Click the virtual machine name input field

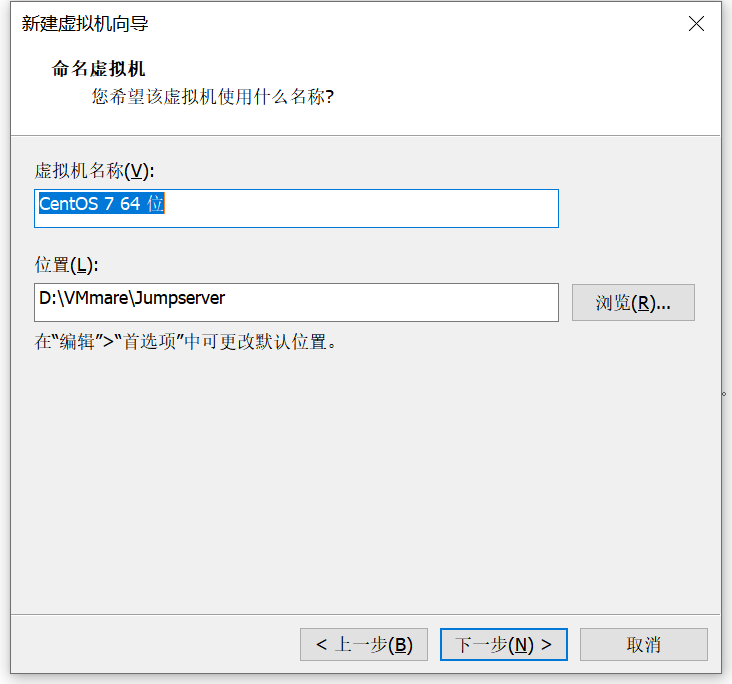coord(296,208)
